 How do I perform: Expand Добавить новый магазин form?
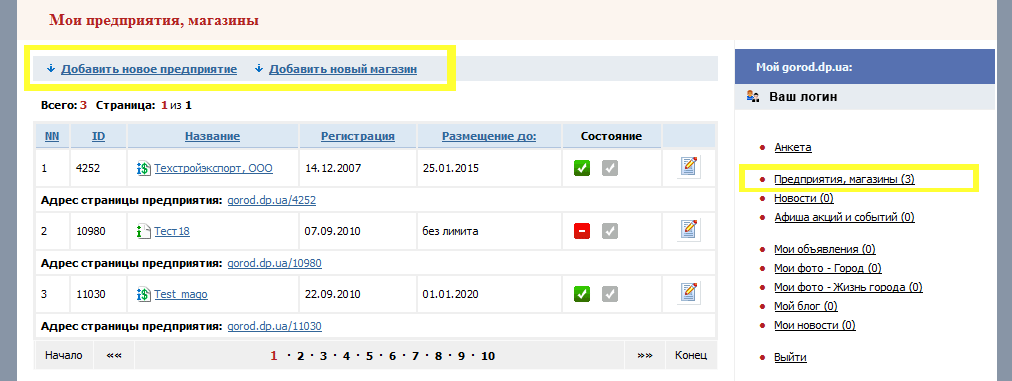[x=343, y=69]
